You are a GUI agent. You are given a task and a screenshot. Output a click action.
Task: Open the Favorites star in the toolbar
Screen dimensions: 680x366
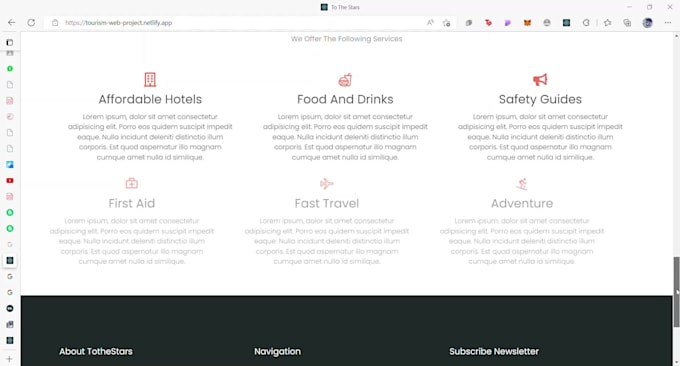[608, 23]
